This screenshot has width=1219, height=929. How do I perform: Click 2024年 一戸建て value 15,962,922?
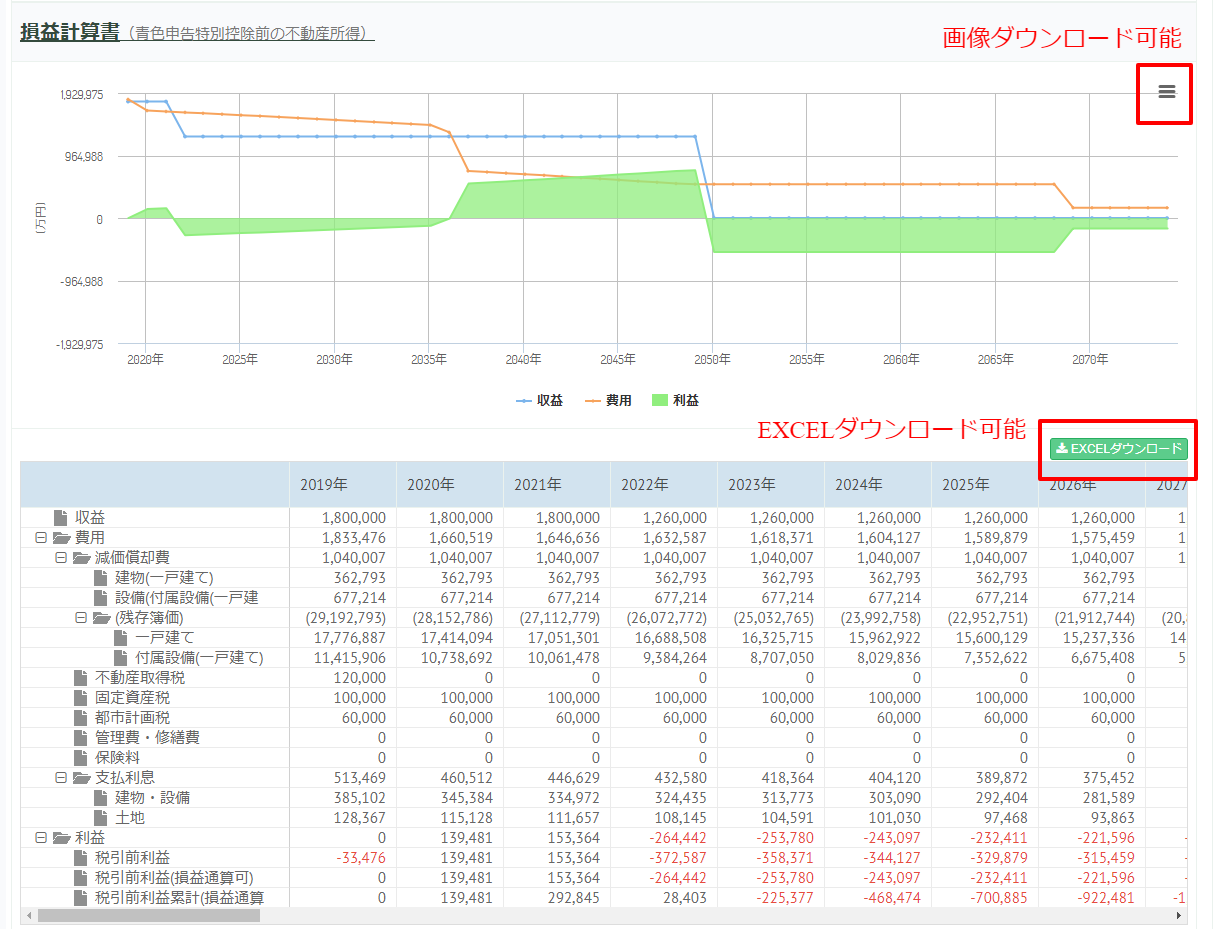click(x=885, y=638)
